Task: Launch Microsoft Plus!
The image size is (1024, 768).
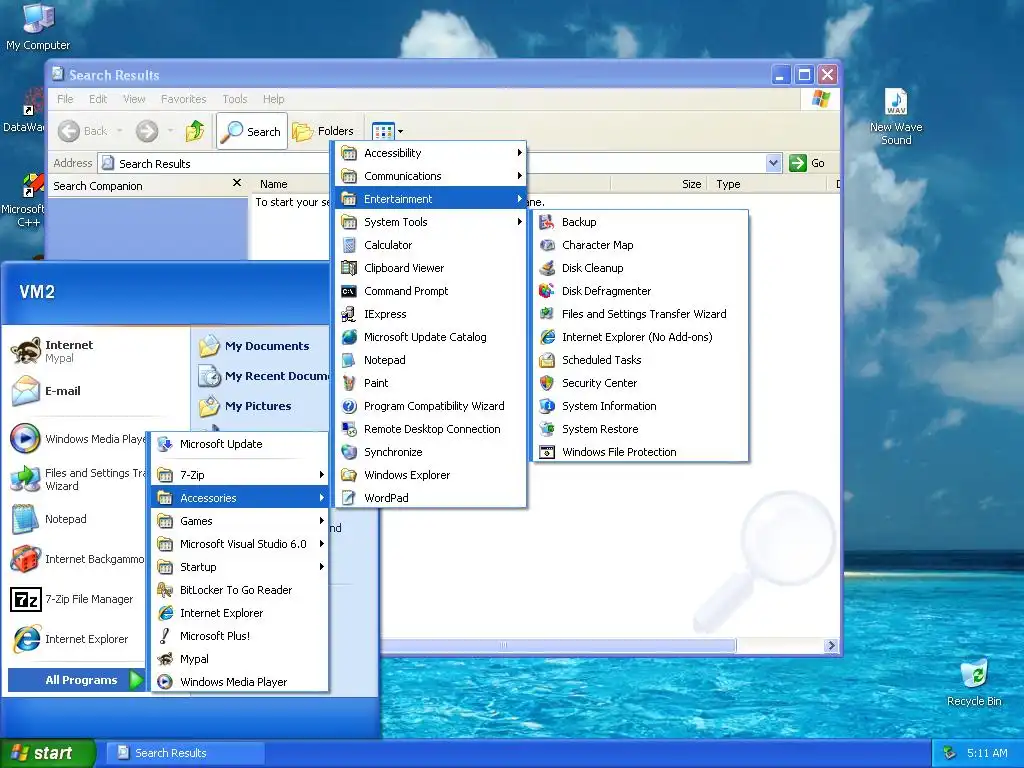Action: pos(239,636)
